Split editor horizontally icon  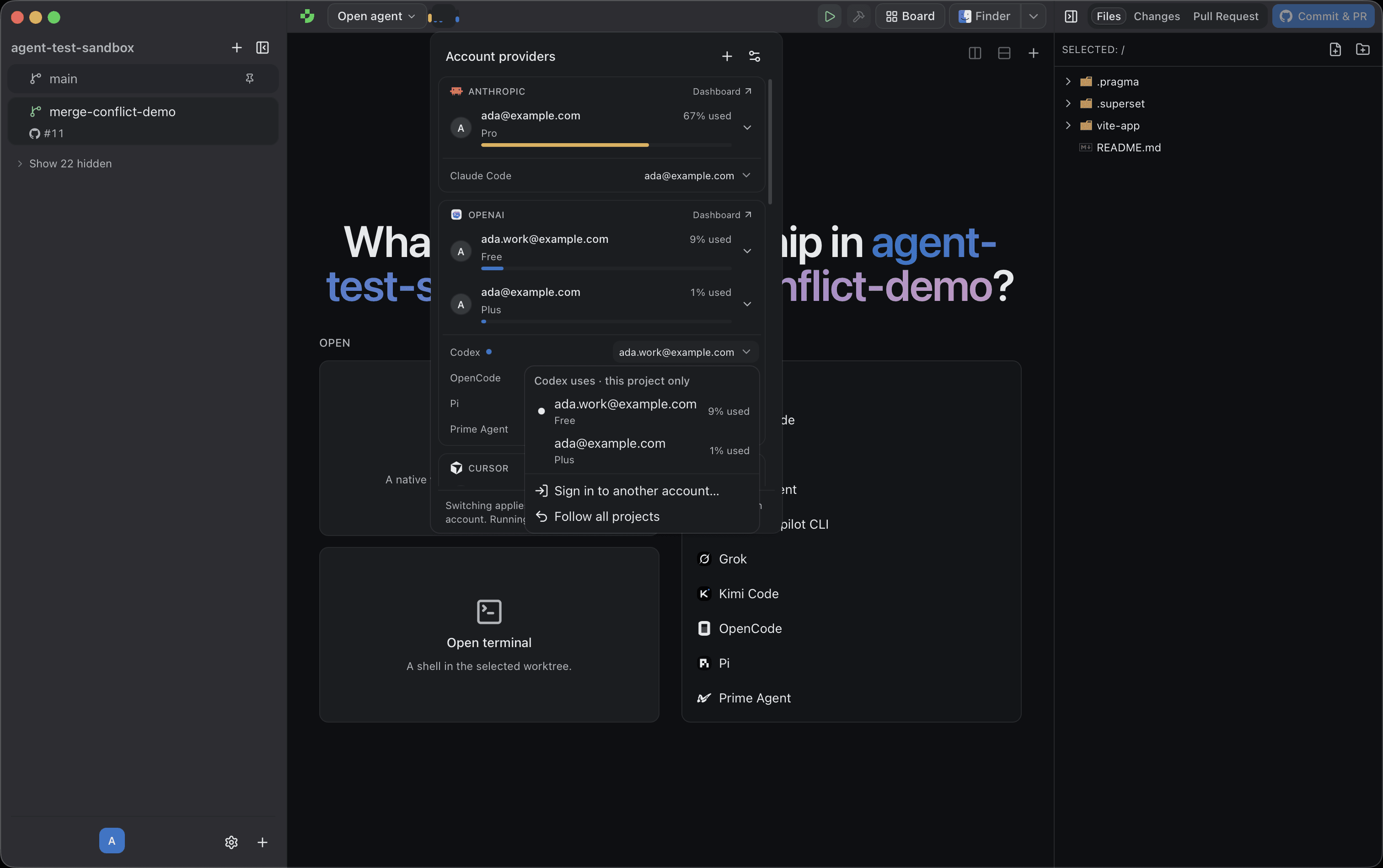1004,54
